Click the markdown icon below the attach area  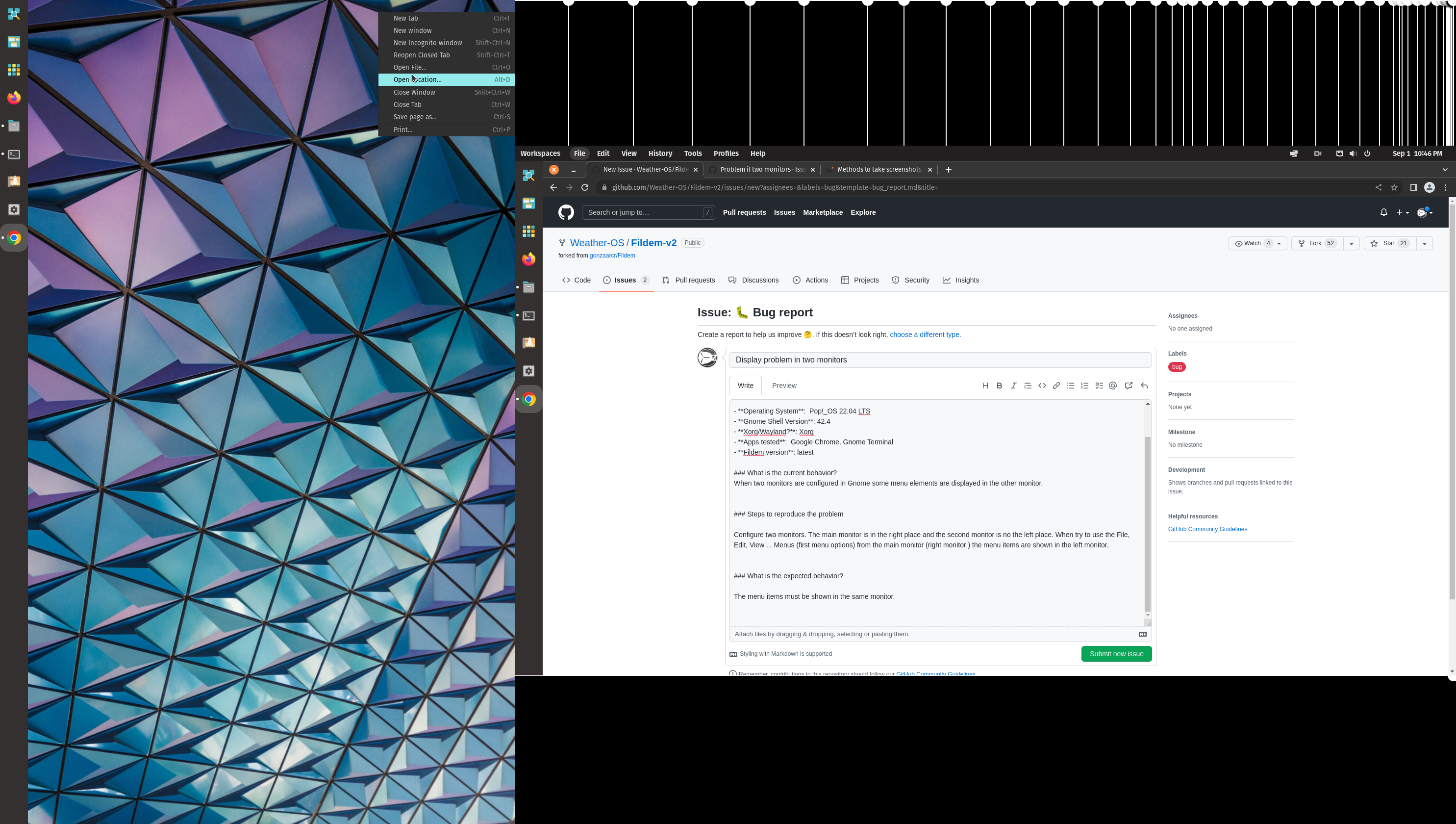click(x=1142, y=634)
